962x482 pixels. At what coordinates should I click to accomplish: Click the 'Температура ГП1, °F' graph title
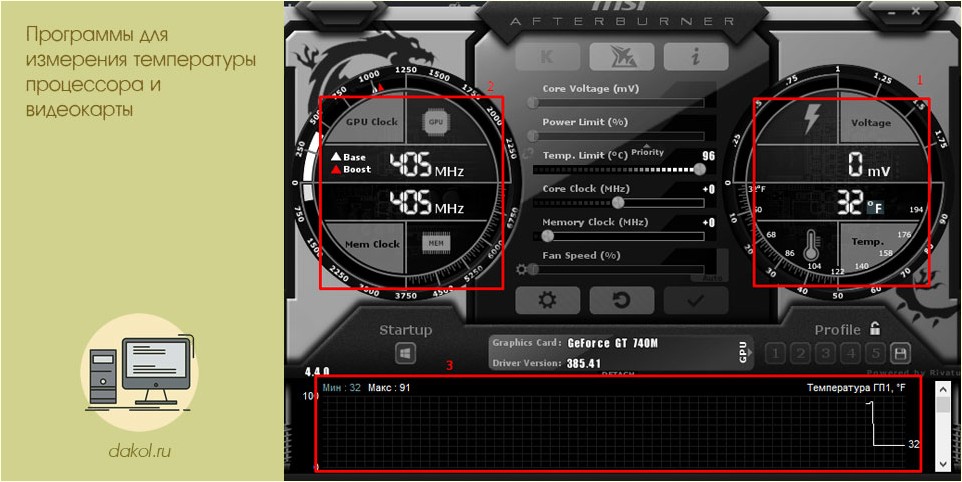click(855, 388)
